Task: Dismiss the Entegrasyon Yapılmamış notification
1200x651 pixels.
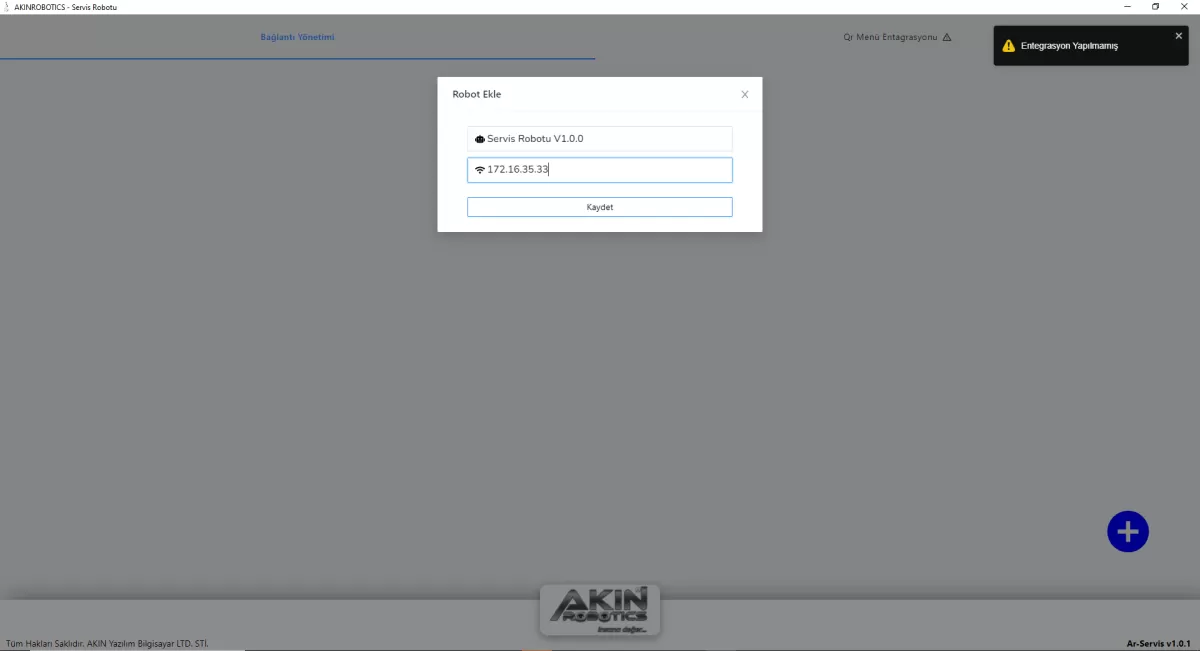Action: (1178, 36)
